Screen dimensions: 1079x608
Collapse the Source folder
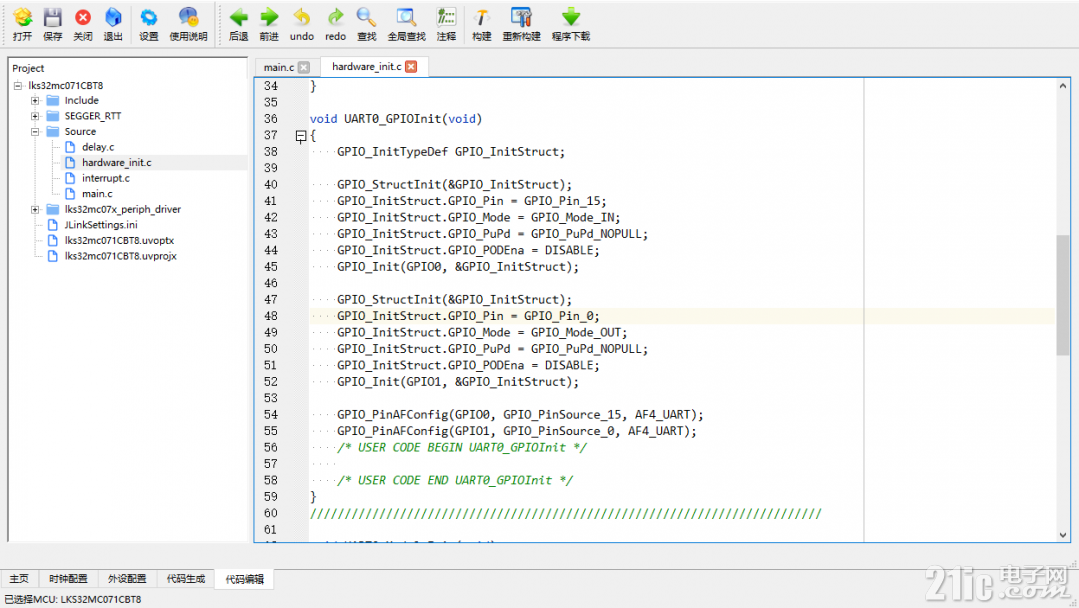pyautogui.click(x=35, y=131)
